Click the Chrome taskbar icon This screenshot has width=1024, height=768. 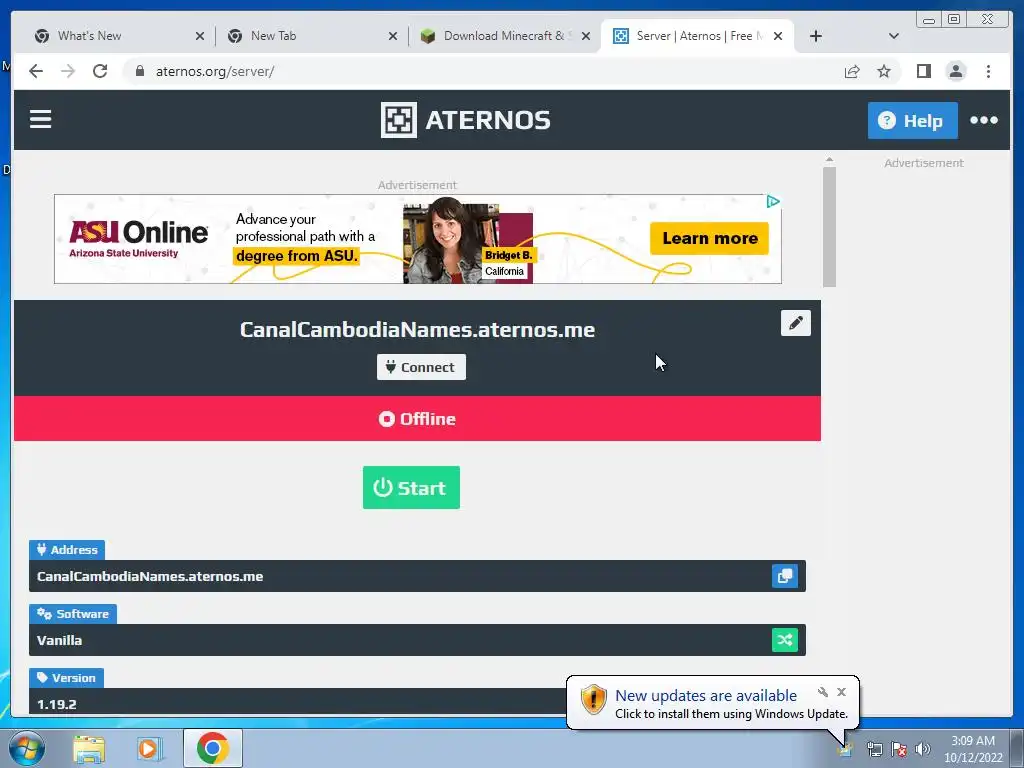click(x=212, y=748)
